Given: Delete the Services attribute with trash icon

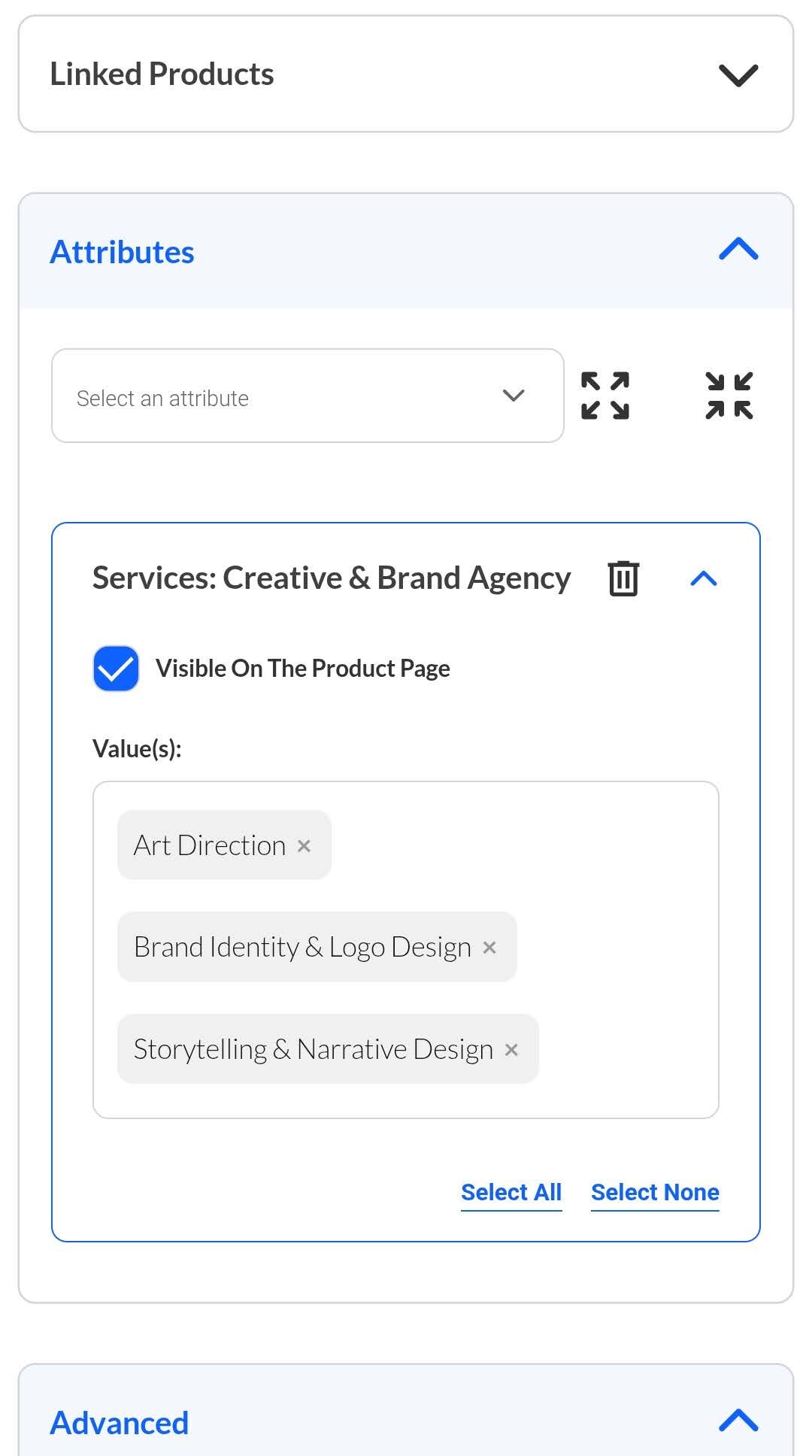Looking at the screenshot, I should 623,578.
